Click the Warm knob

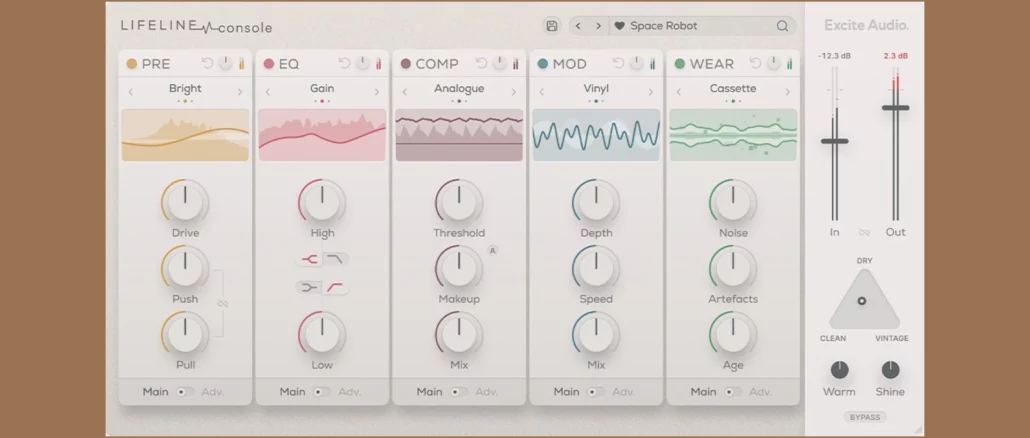pos(840,370)
